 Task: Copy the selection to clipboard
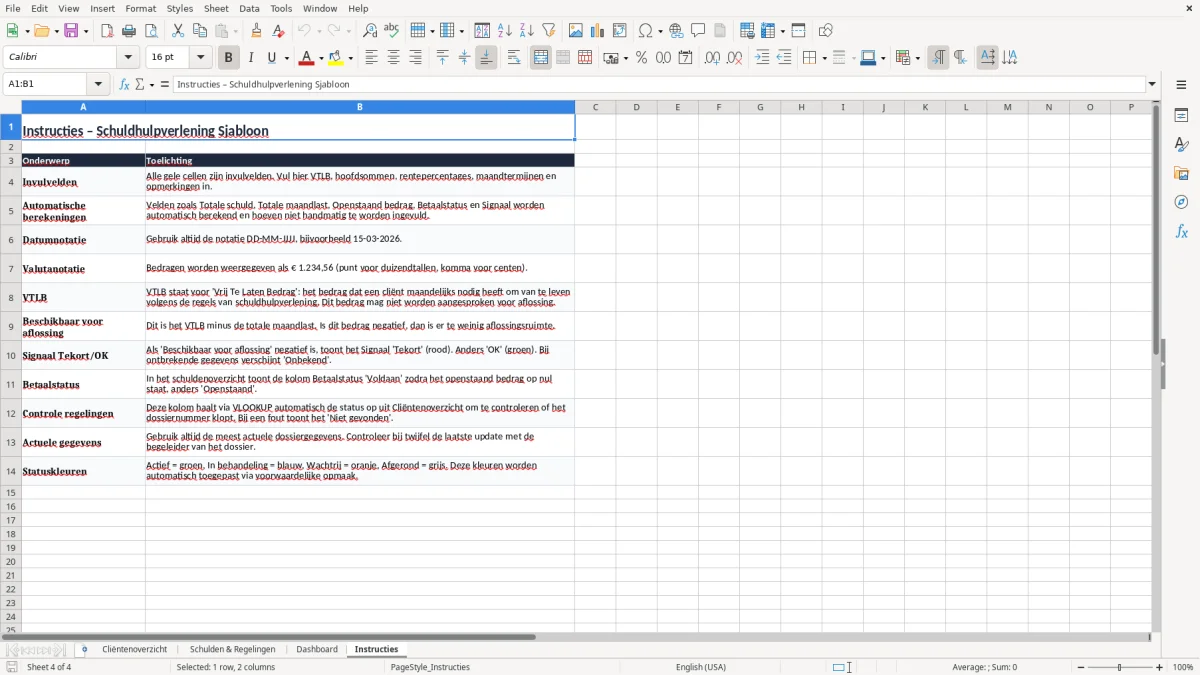[199, 31]
